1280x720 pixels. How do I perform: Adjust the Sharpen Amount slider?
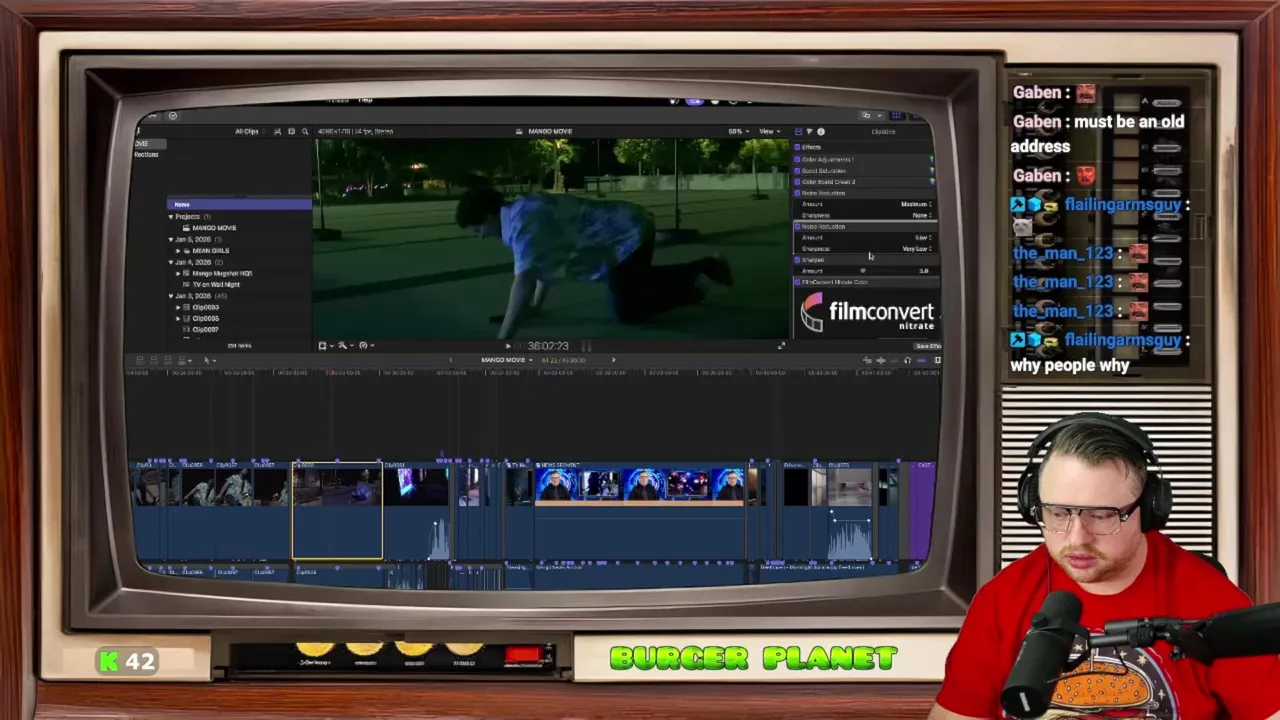point(863,271)
